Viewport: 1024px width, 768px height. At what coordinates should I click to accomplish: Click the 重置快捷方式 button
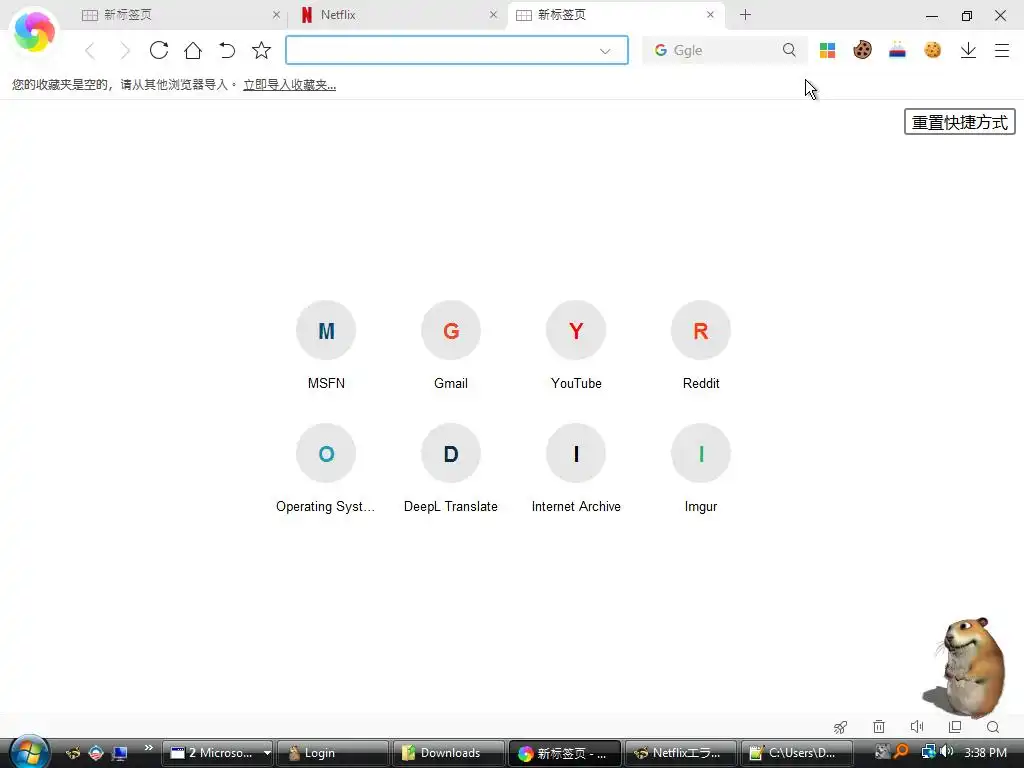959,122
